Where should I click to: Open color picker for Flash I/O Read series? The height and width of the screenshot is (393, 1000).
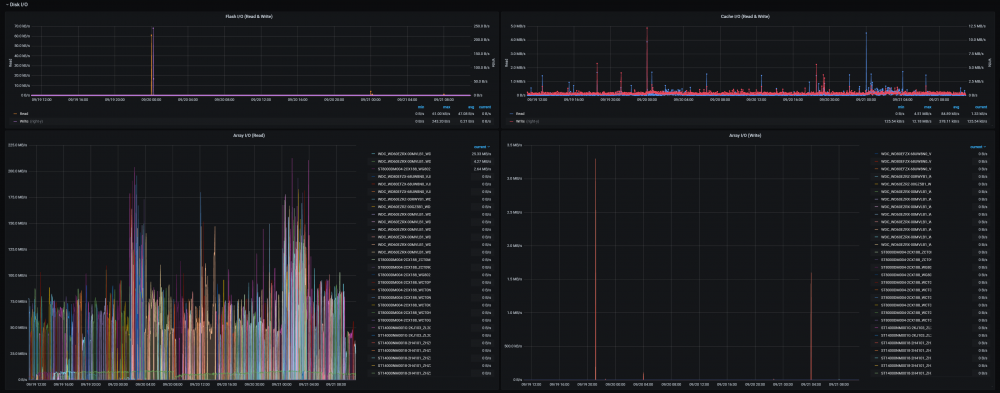pyautogui.click(x=15, y=114)
